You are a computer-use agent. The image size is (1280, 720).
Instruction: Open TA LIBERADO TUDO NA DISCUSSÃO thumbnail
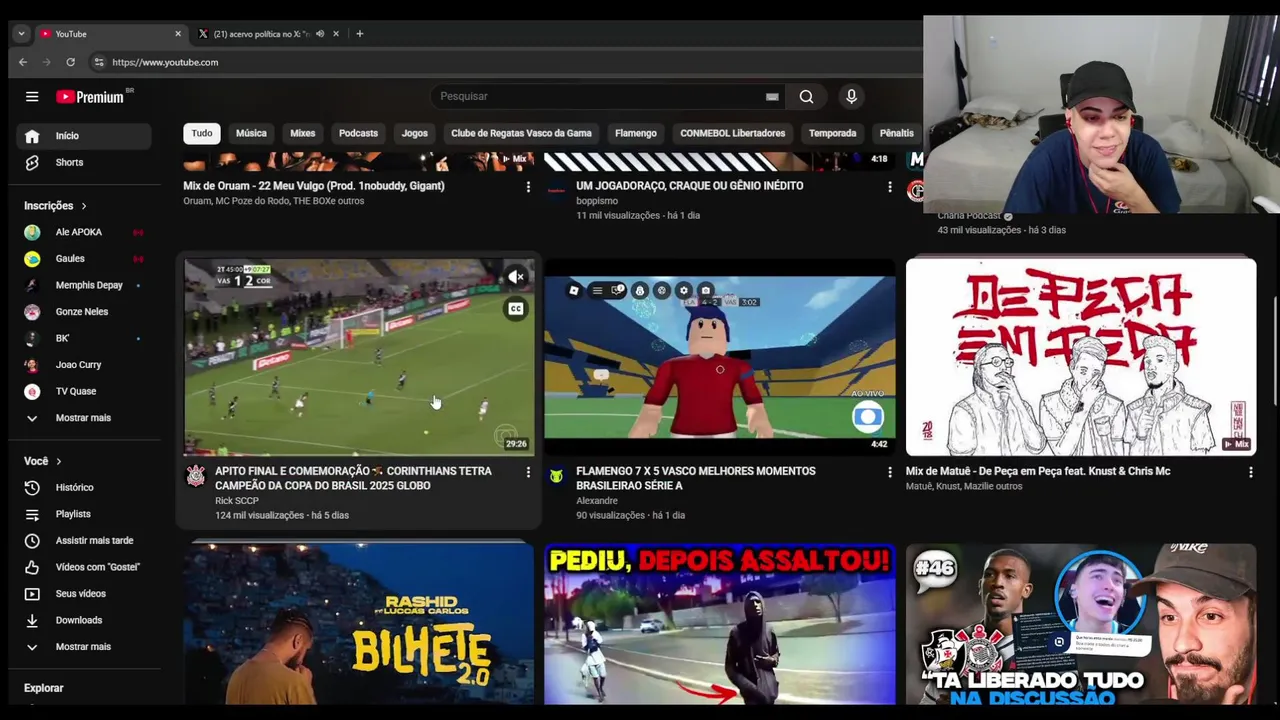click(1081, 624)
